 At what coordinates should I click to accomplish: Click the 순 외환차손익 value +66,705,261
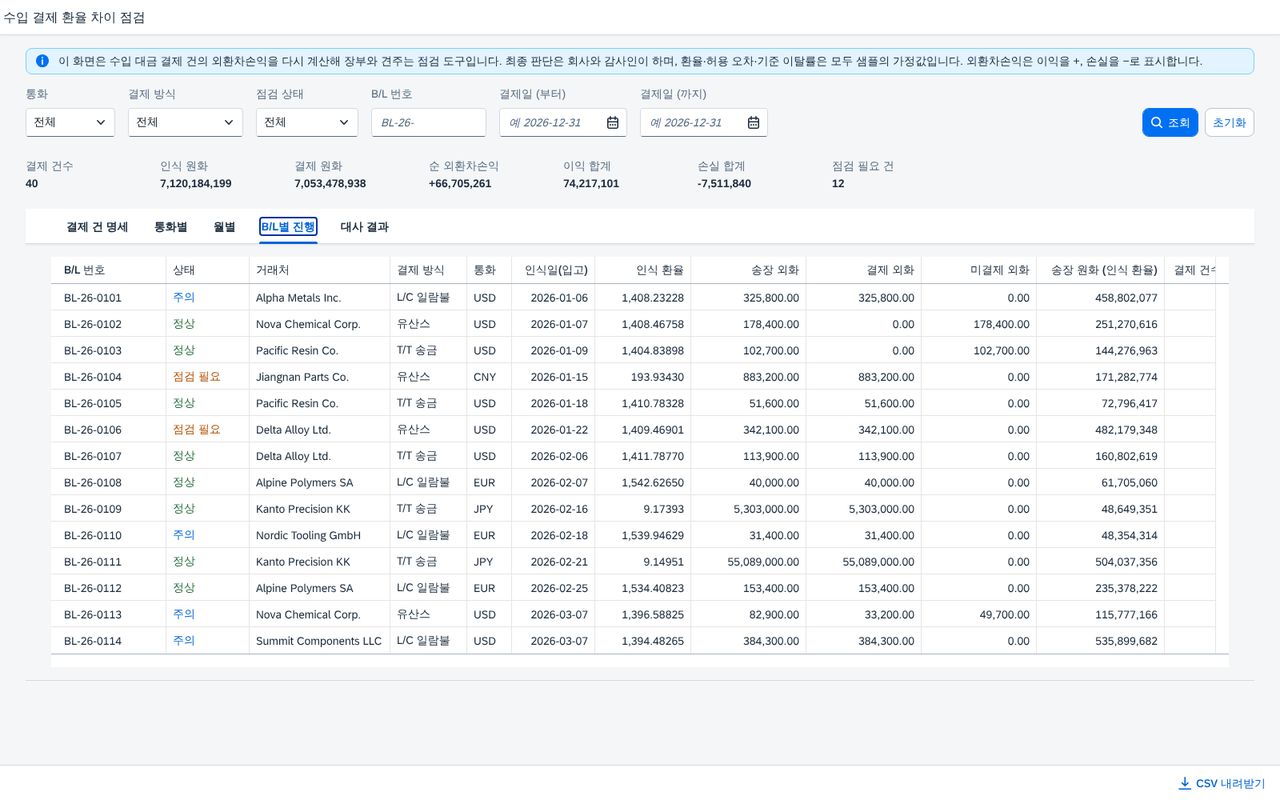(x=460, y=184)
